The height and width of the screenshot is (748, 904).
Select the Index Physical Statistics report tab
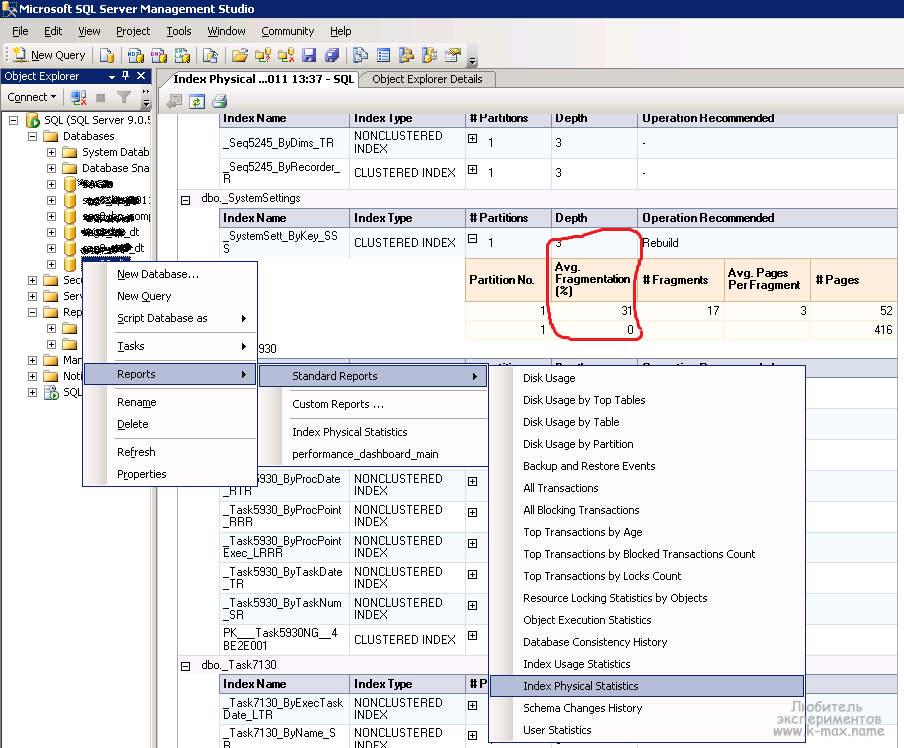(263, 79)
